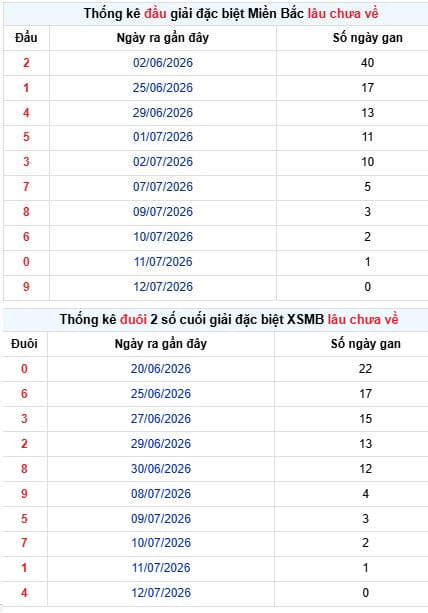Click date 20/06/2026 in the Đuôi table
This screenshot has height=613, width=428.
click(x=161, y=368)
